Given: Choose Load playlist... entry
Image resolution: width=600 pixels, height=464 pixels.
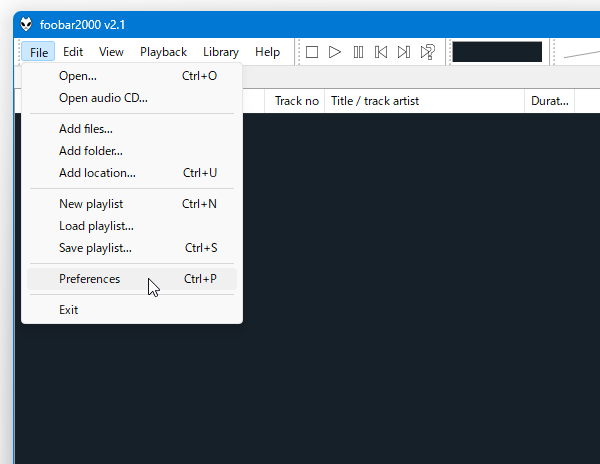Looking at the screenshot, I should click(132, 226).
